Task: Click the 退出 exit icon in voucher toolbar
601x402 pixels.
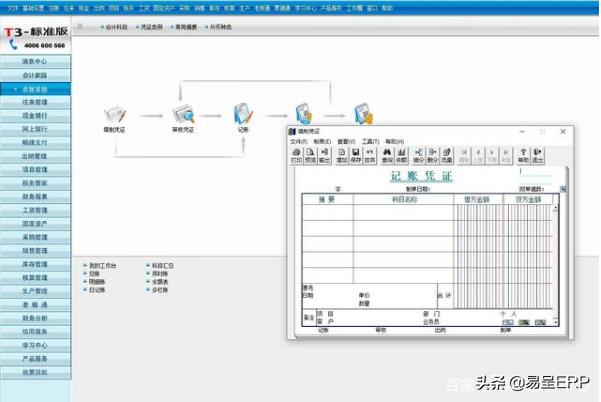Action: coord(538,155)
